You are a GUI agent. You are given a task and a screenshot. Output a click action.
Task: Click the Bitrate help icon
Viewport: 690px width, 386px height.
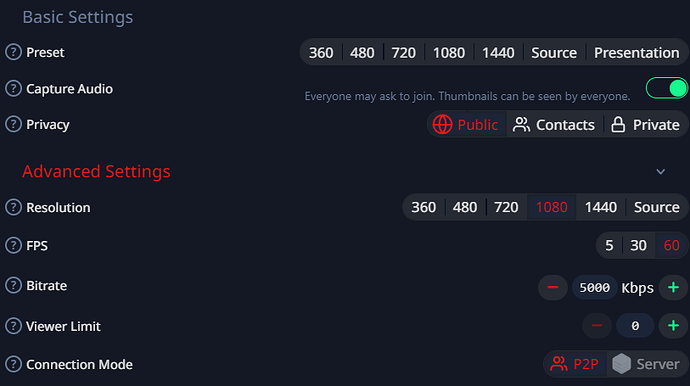pyautogui.click(x=13, y=285)
